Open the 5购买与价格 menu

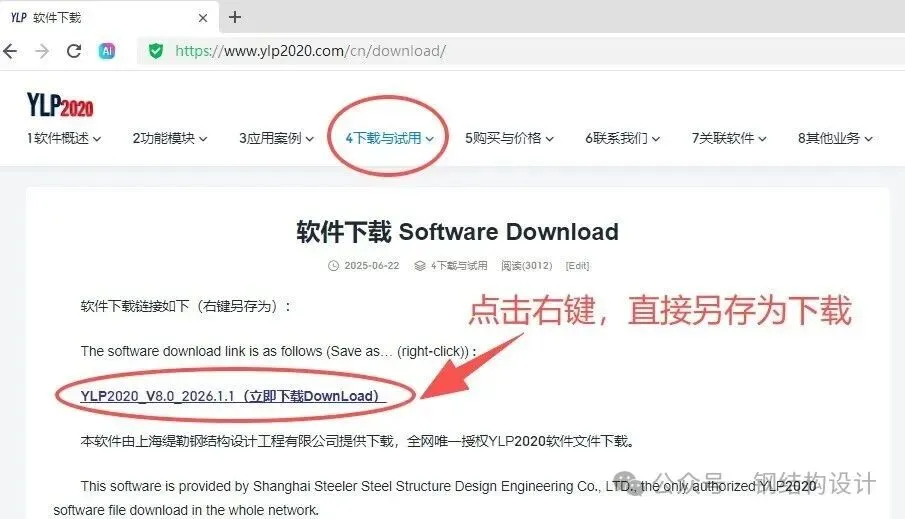tap(509, 139)
